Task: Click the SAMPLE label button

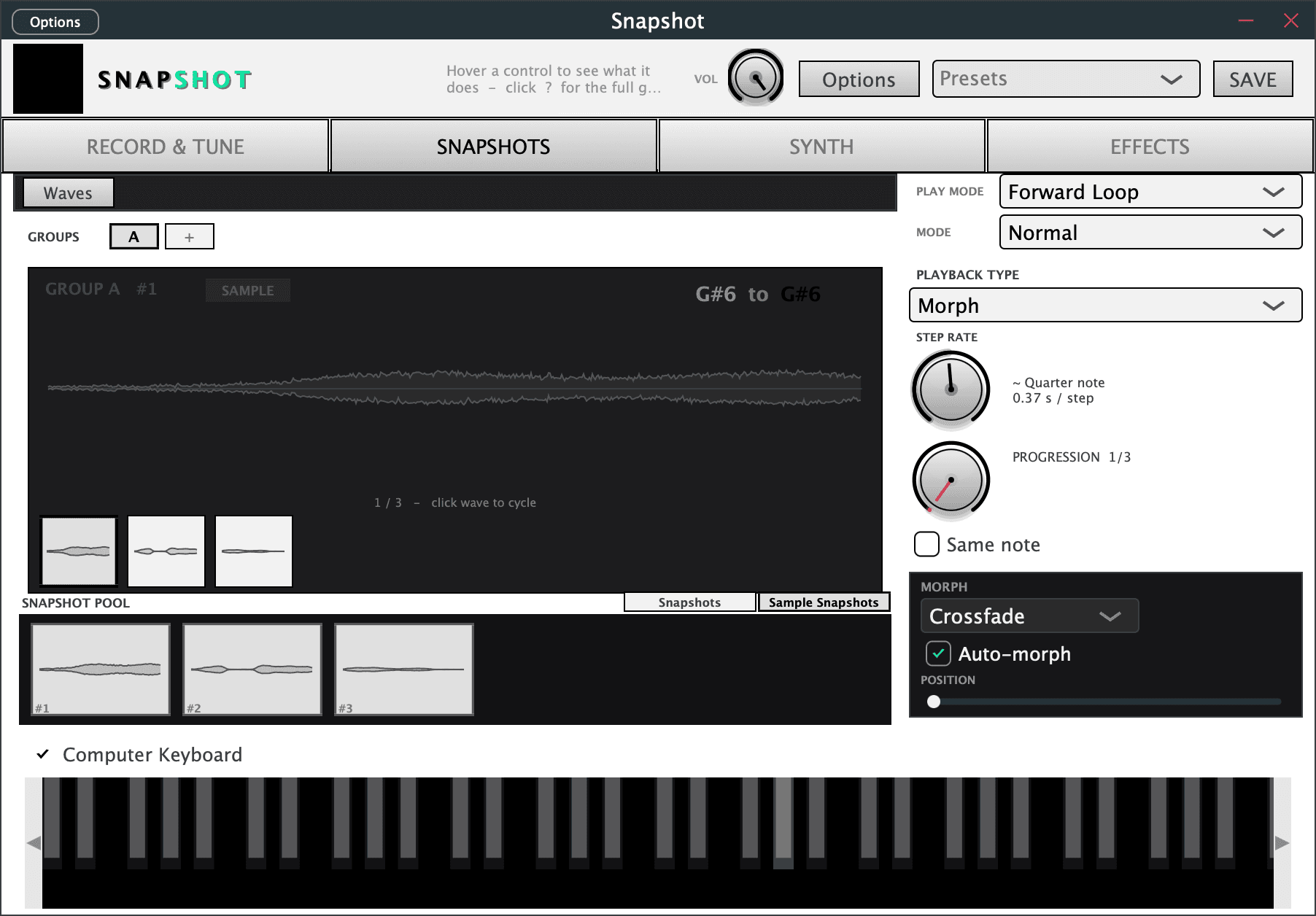Action: click(x=248, y=290)
